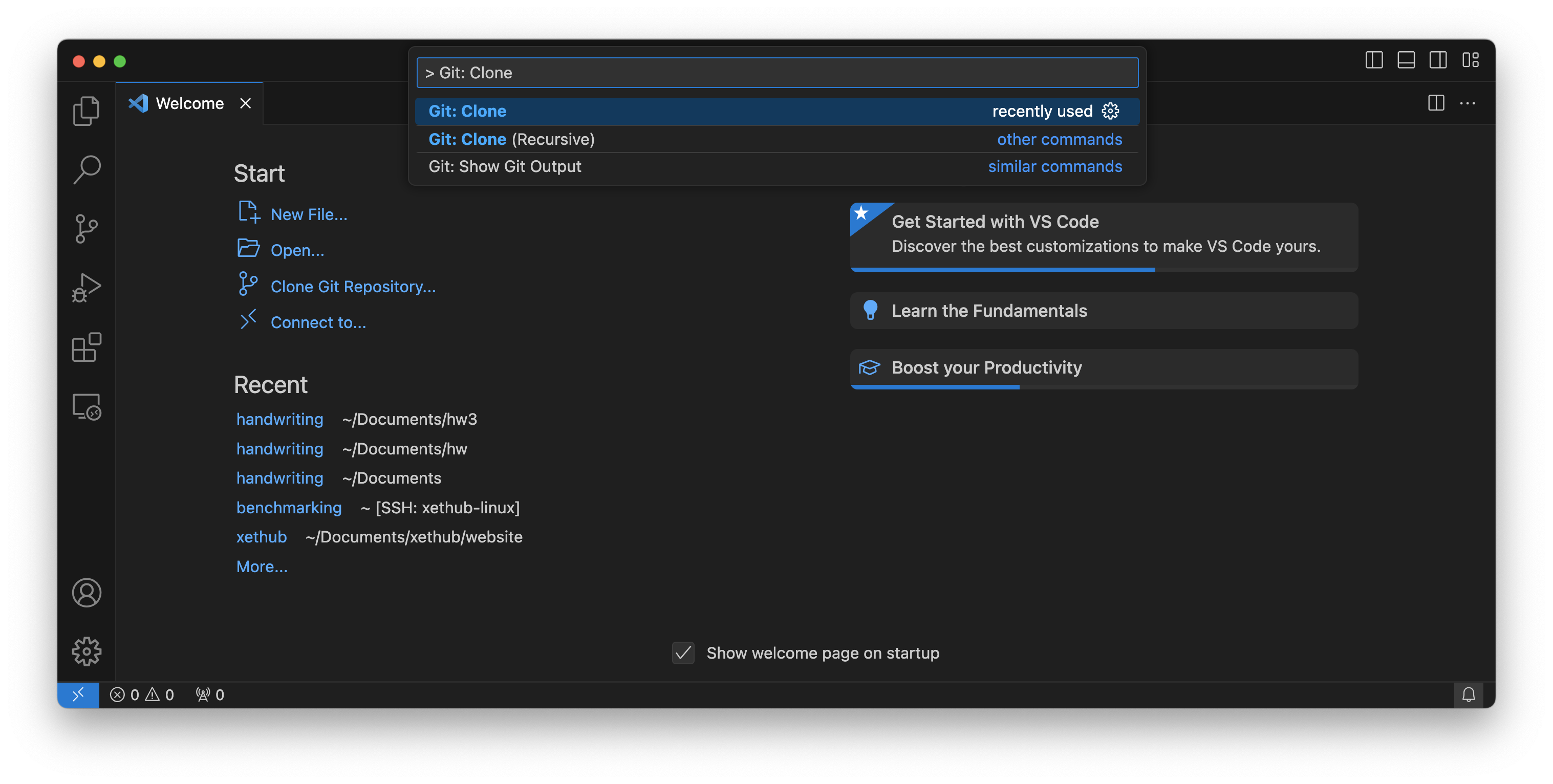
Task: Click the Accounts icon in activity bar
Action: (86, 593)
